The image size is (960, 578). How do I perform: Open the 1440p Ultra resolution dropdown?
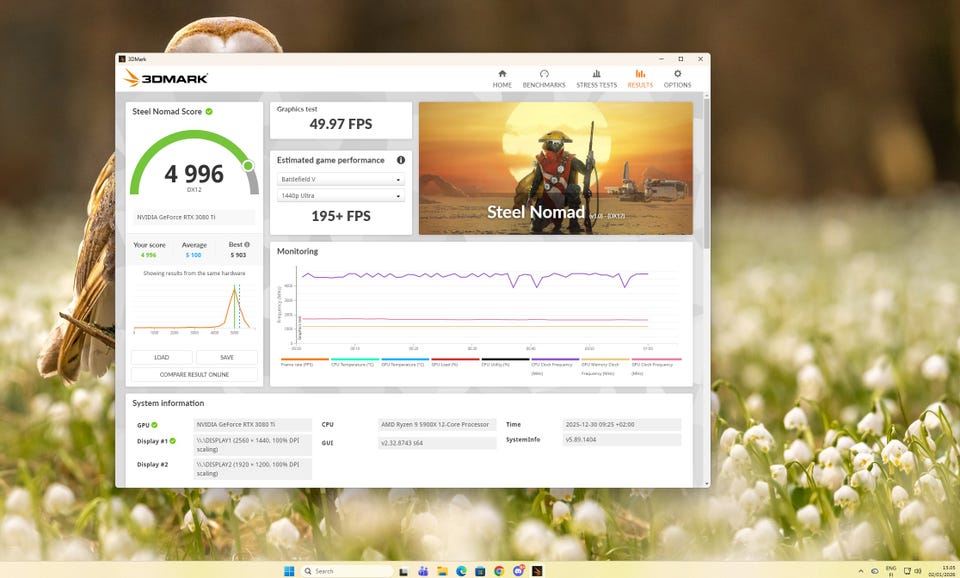click(x=340, y=196)
